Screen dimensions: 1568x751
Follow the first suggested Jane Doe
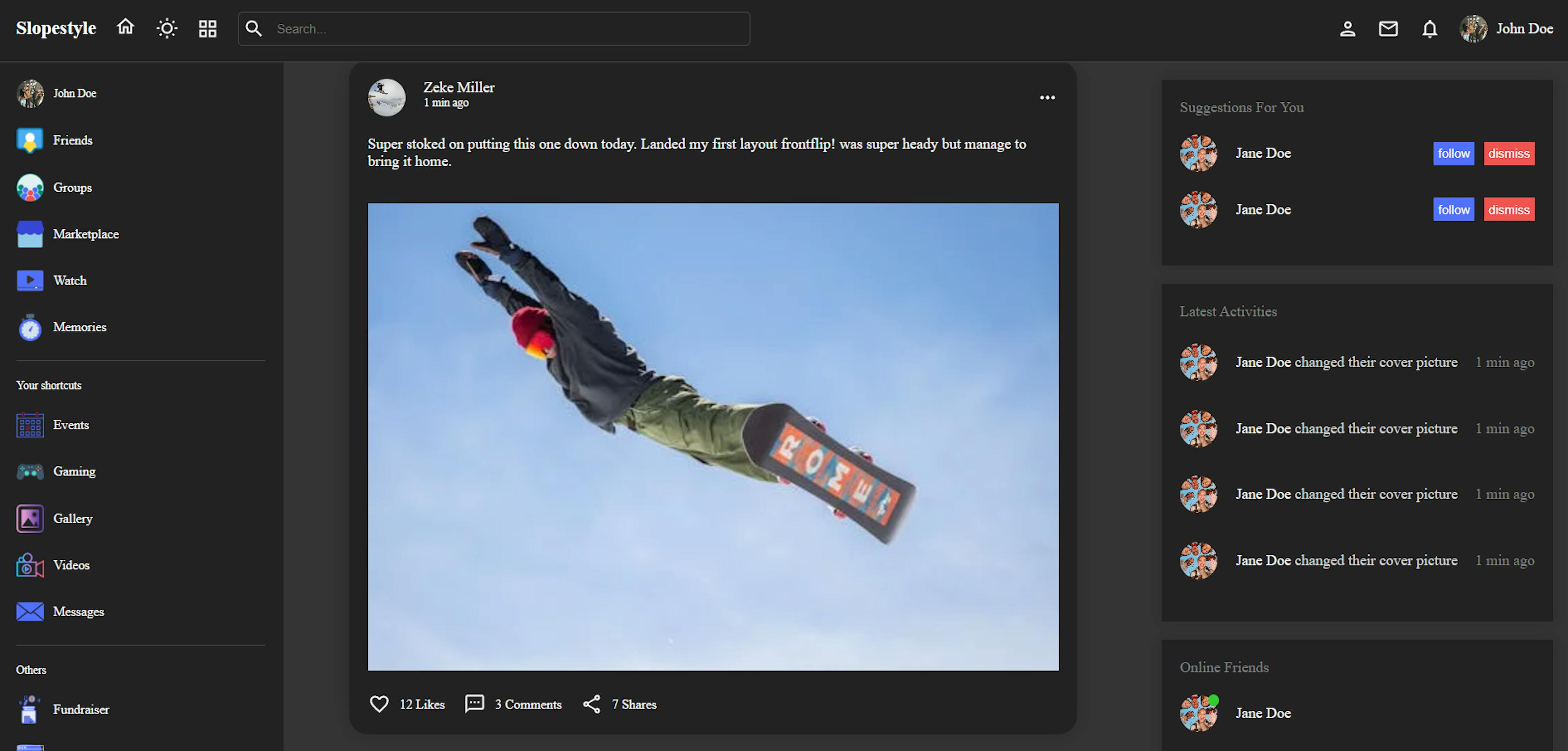point(1453,154)
